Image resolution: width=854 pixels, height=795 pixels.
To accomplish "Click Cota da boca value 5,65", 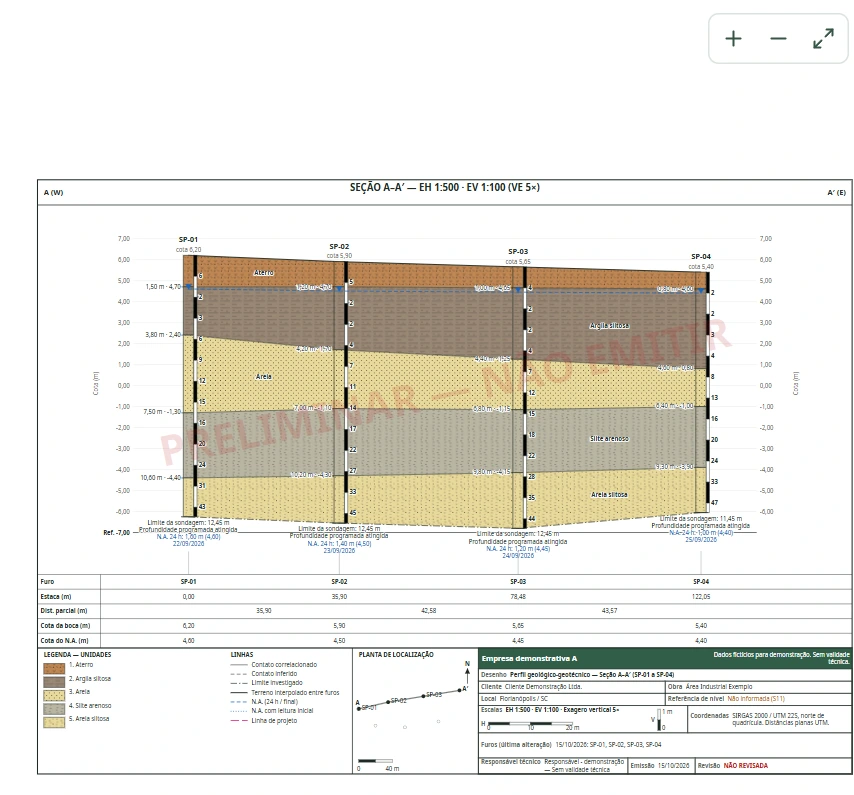I will coord(518,626).
